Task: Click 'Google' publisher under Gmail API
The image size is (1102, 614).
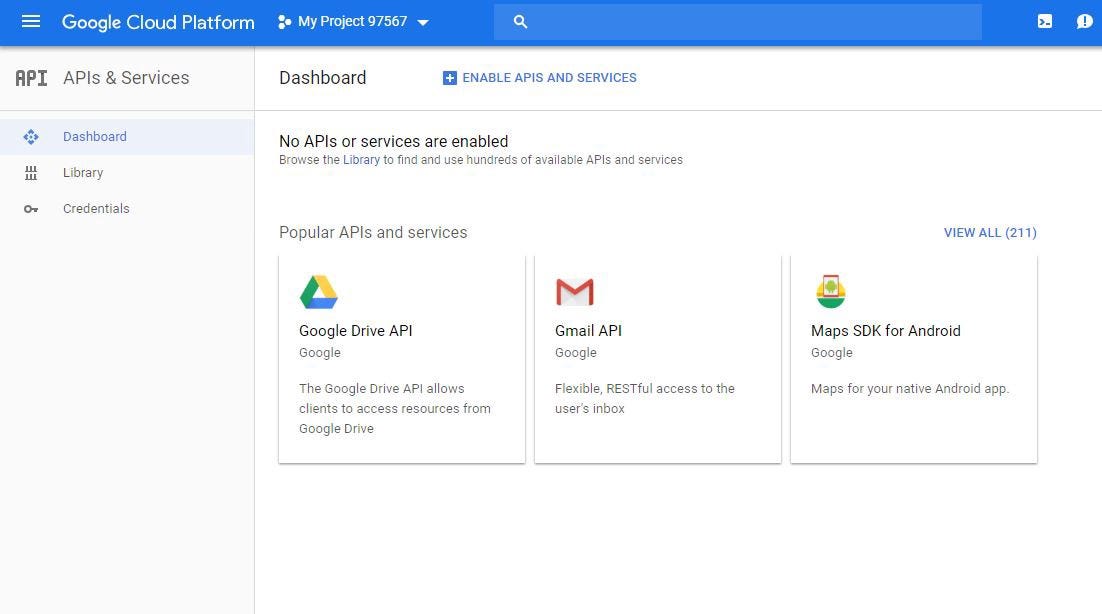Action: pyautogui.click(x=576, y=353)
